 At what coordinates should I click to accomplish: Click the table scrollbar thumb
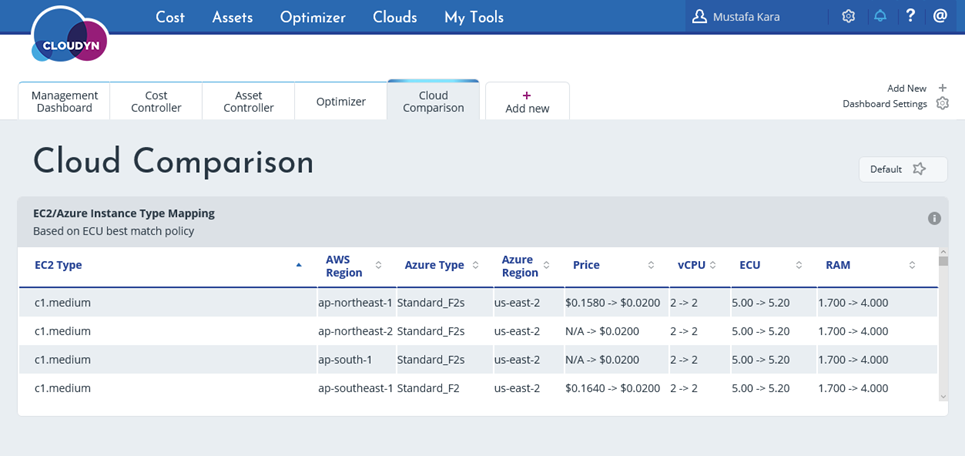(943, 262)
